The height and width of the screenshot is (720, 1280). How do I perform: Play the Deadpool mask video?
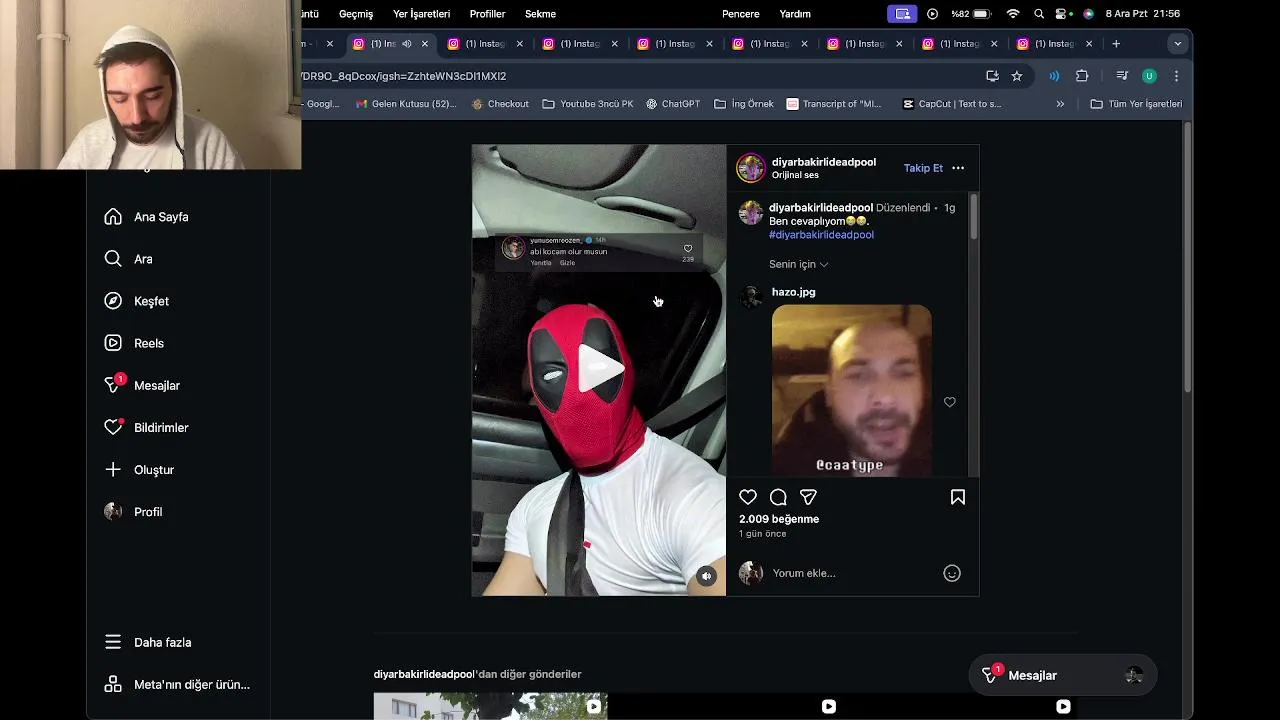click(x=600, y=369)
